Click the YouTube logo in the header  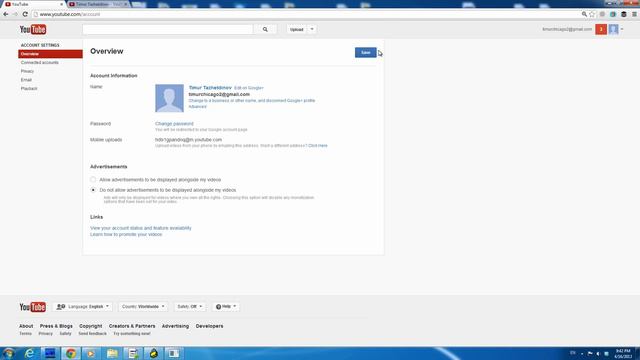33,29
